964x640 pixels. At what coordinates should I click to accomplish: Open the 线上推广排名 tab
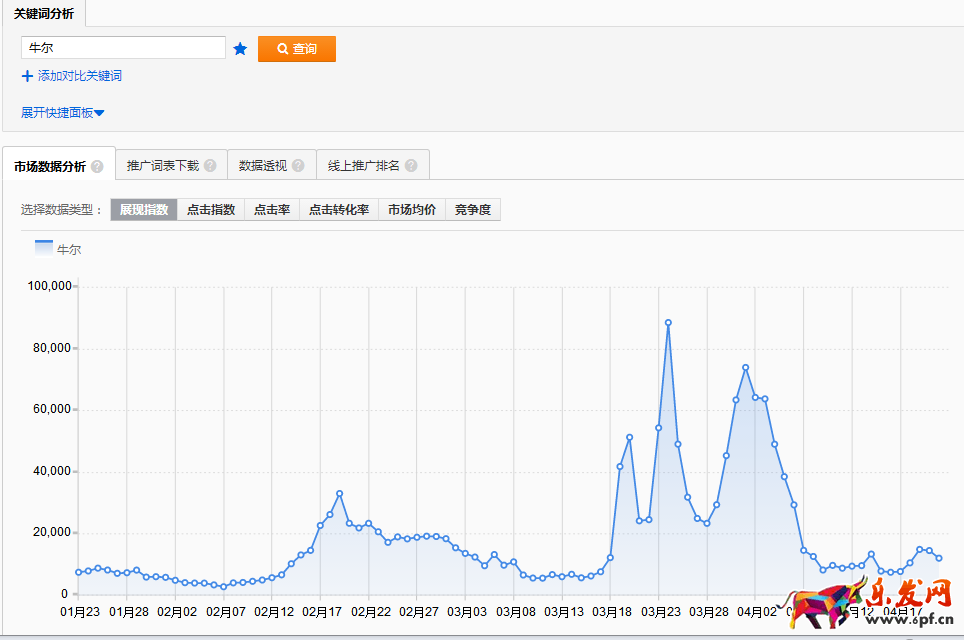click(364, 166)
